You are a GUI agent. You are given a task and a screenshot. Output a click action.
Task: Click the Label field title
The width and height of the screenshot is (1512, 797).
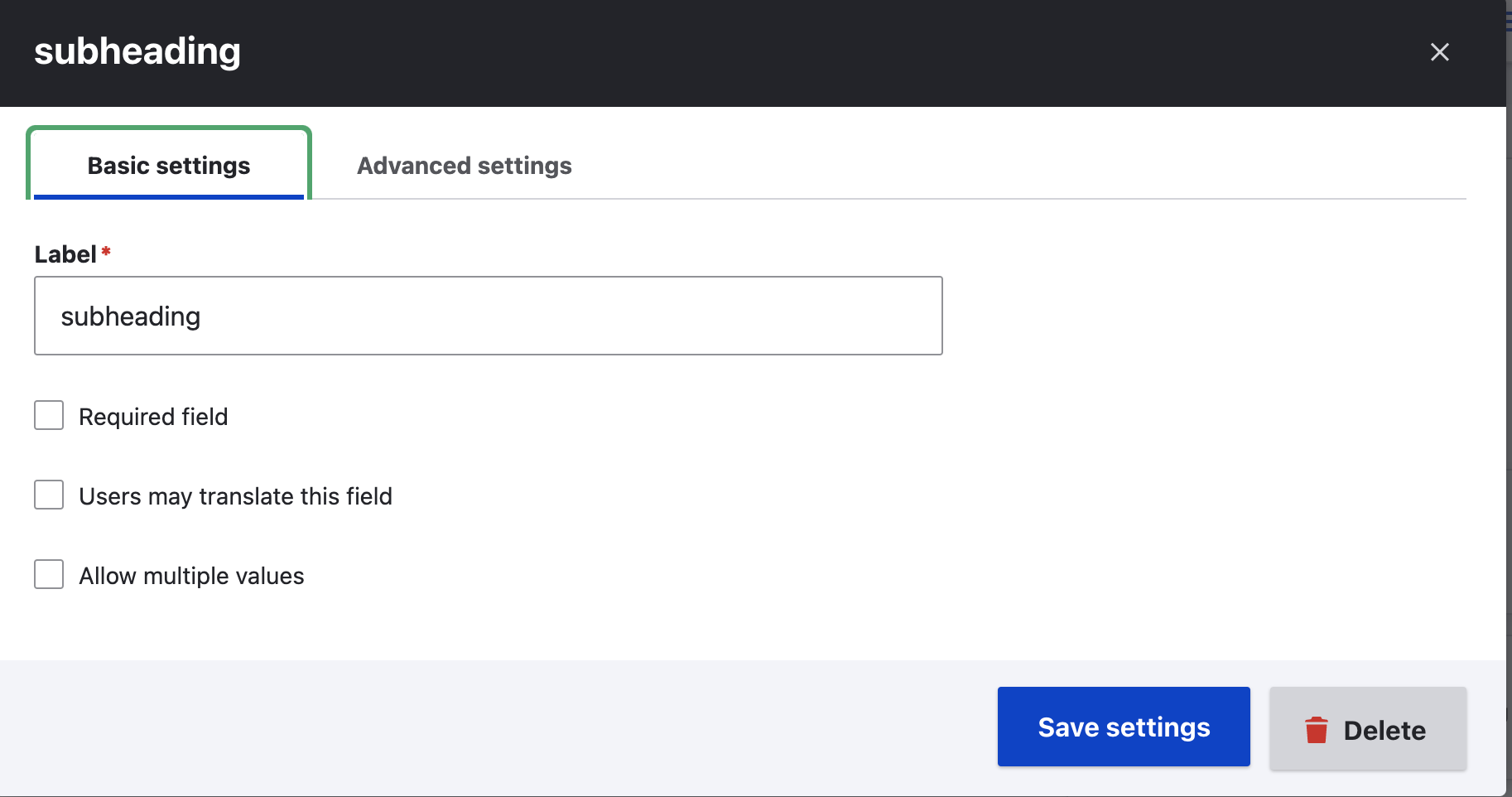click(65, 254)
